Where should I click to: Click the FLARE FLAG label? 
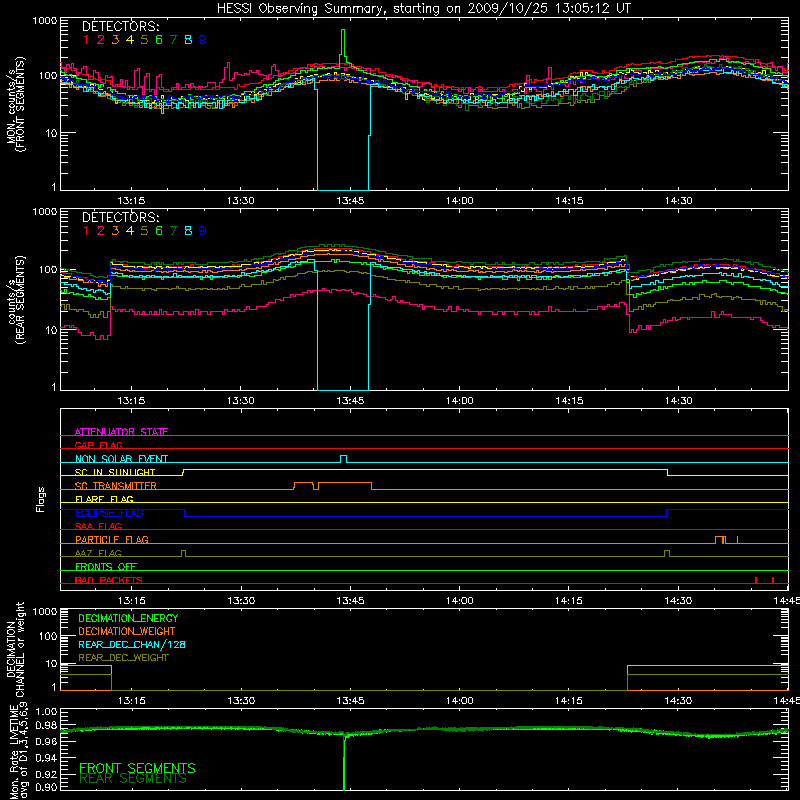click(104, 499)
